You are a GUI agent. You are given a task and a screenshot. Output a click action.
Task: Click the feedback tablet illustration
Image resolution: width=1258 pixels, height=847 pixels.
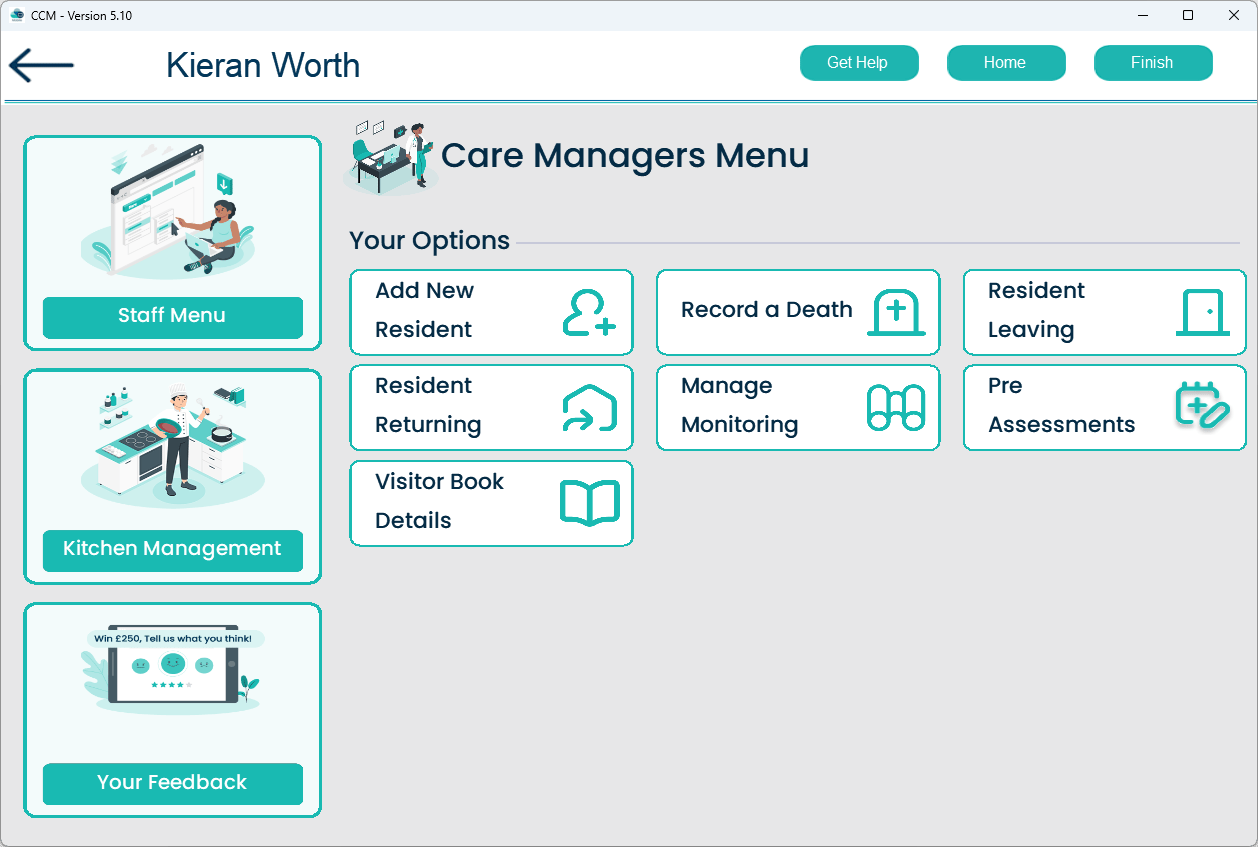tap(172, 670)
